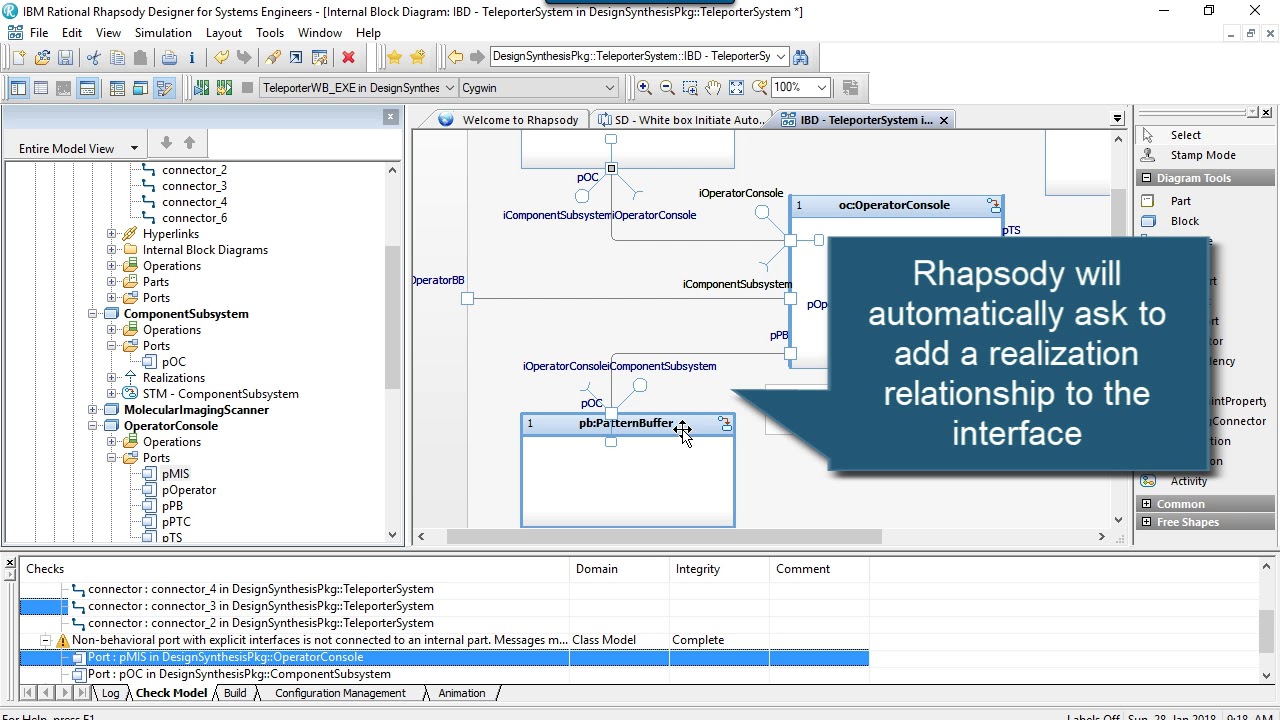The height and width of the screenshot is (720, 1280).
Task: Open the File menu
Action: tap(39, 33)
